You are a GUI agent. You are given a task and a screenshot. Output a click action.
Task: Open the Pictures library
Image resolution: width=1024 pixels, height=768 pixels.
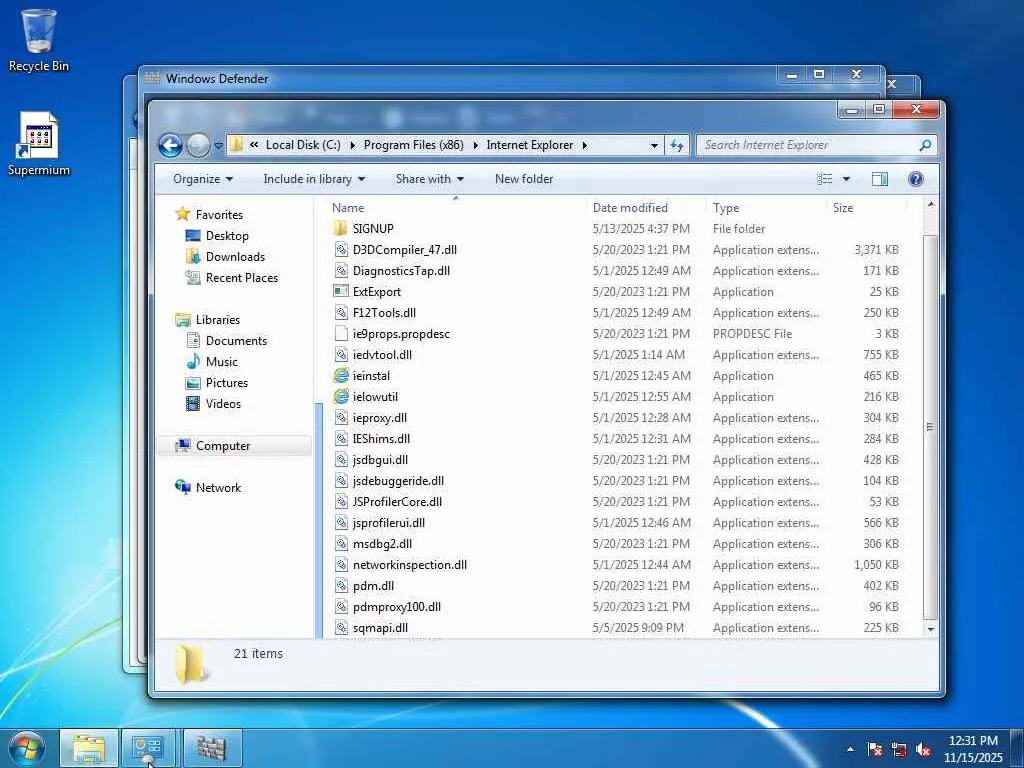click(x=227, y=383)
